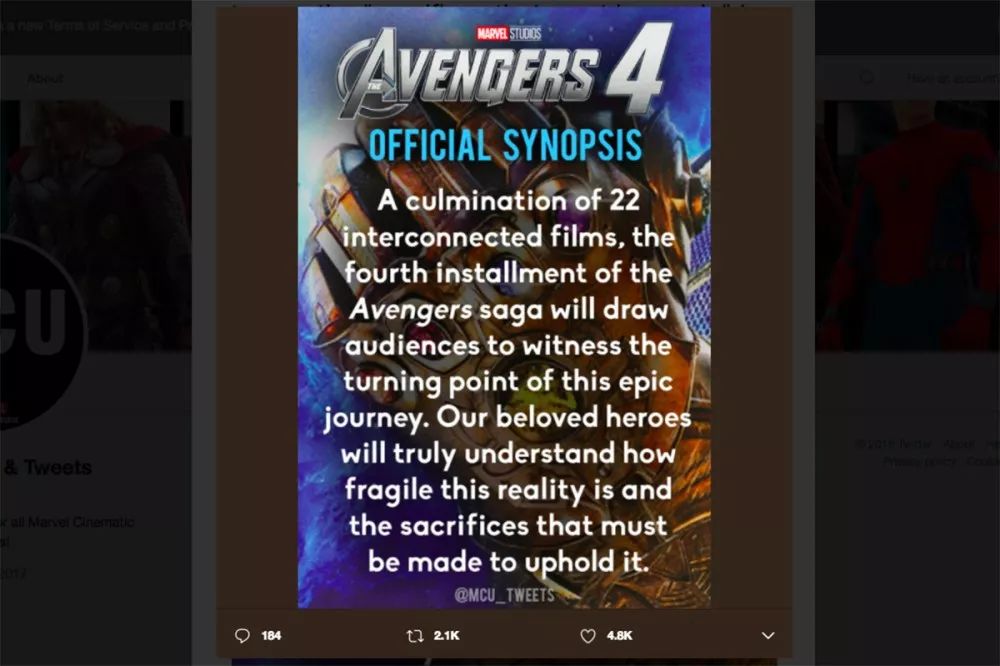Retweet using the retweet arrows icon

coord(415,635)
